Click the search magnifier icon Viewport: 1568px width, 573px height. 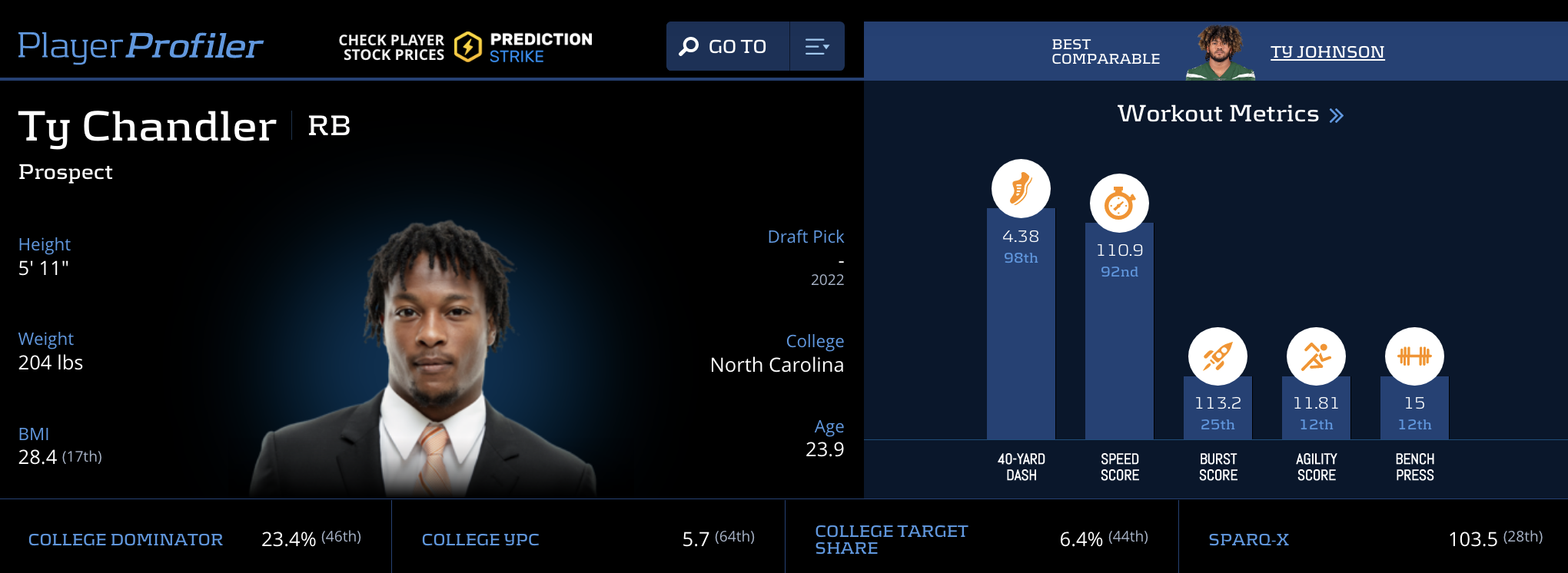point(689,47)
